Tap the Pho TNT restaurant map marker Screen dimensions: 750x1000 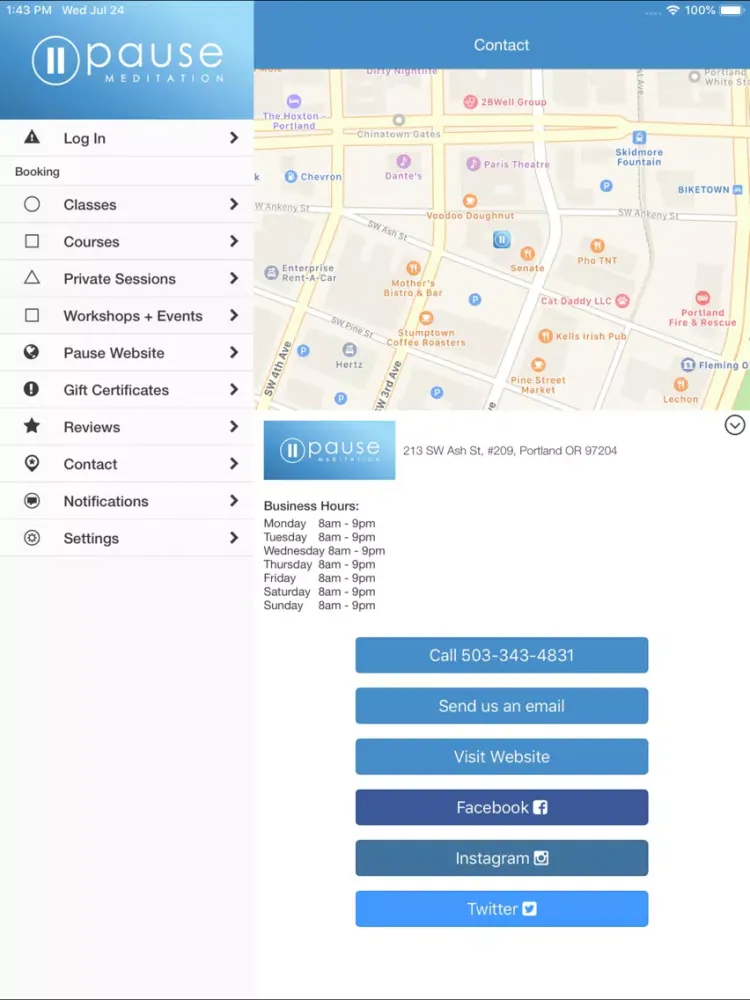coord(597,246)
